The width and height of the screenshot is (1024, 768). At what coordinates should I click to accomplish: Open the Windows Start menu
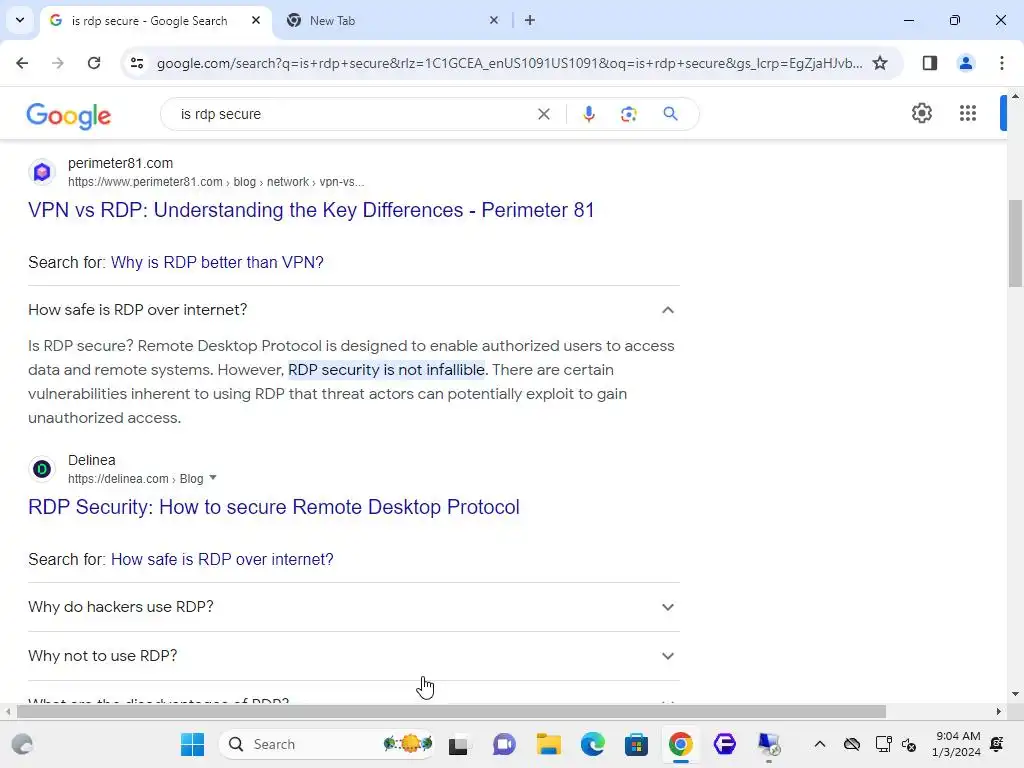192,744
